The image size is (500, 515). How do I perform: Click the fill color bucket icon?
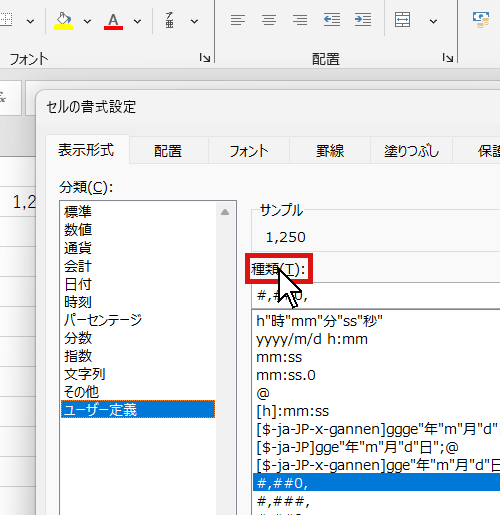(63, 21)
